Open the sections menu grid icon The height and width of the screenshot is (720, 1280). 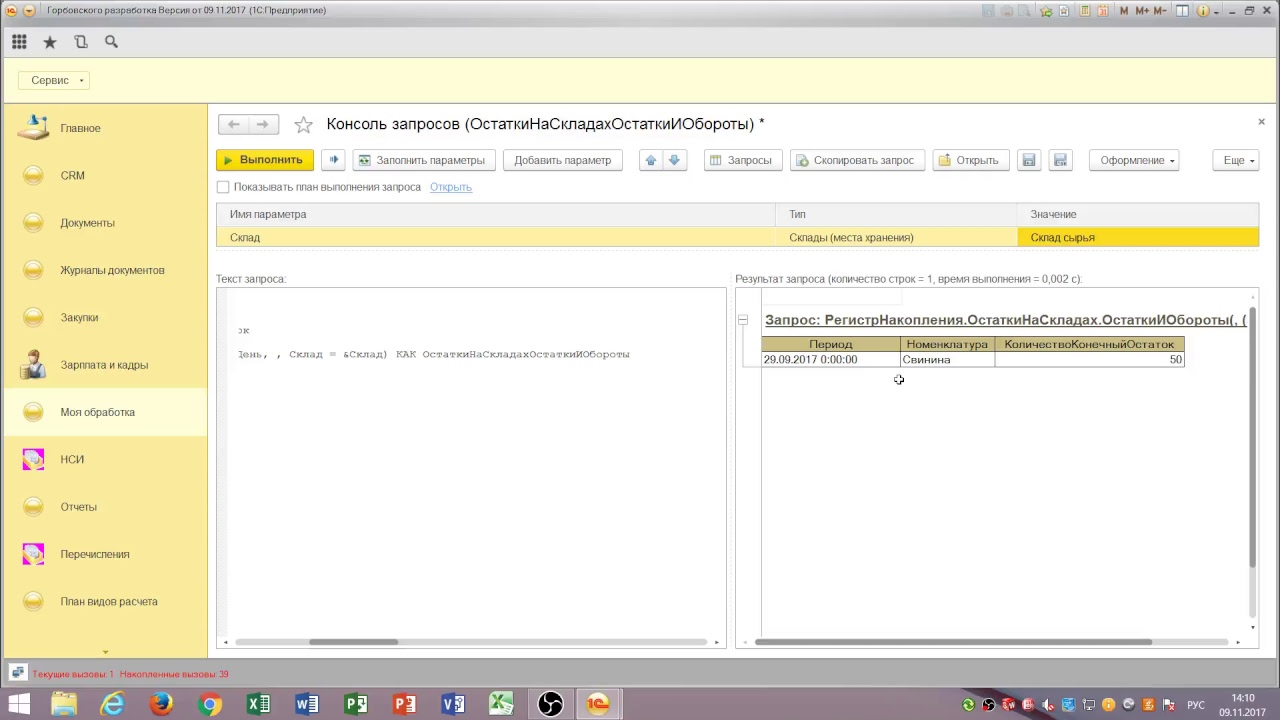(19, 42)
